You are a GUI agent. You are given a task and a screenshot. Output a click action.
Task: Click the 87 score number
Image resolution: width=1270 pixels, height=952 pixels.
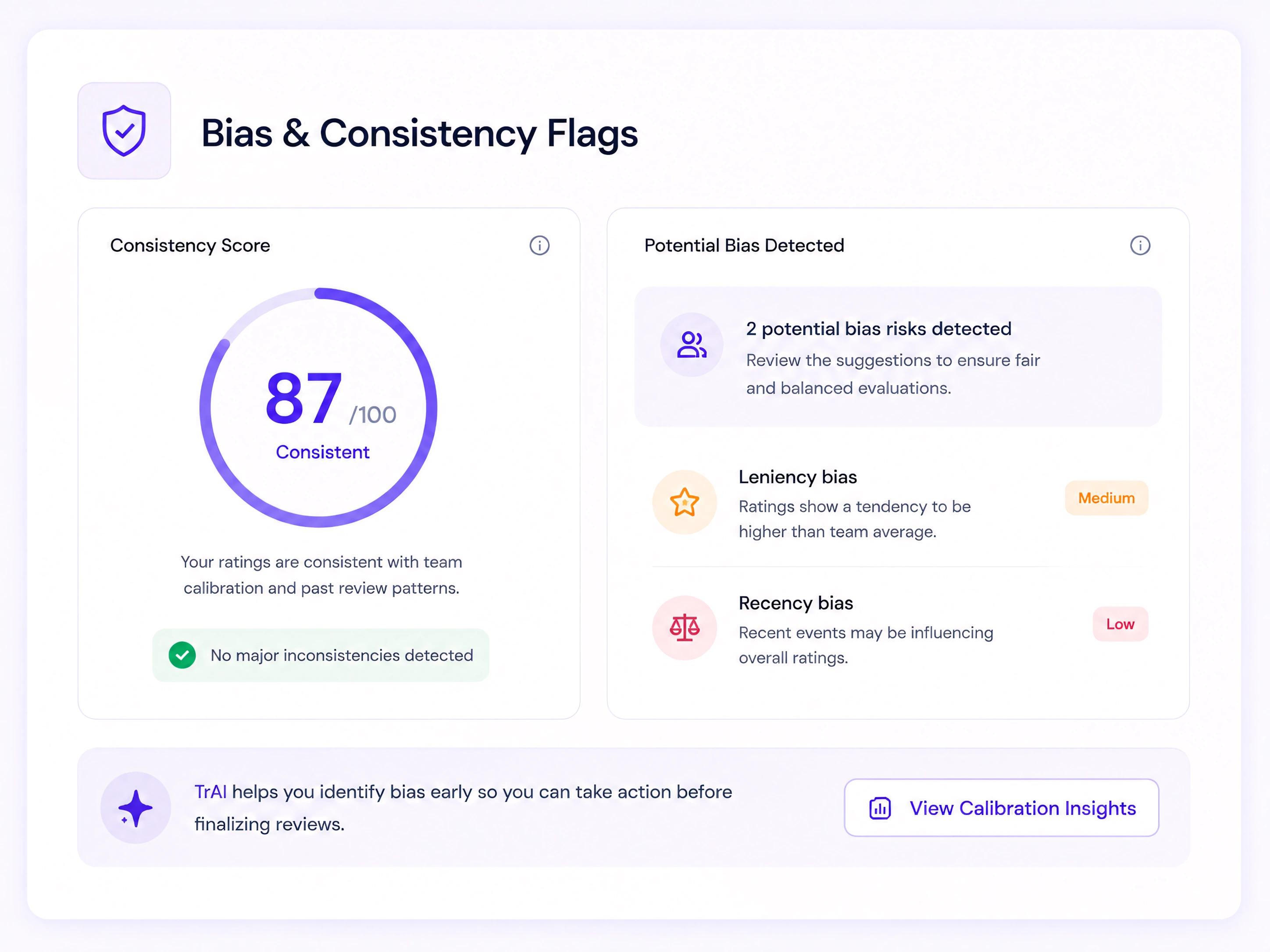click(x=304, y=398)
